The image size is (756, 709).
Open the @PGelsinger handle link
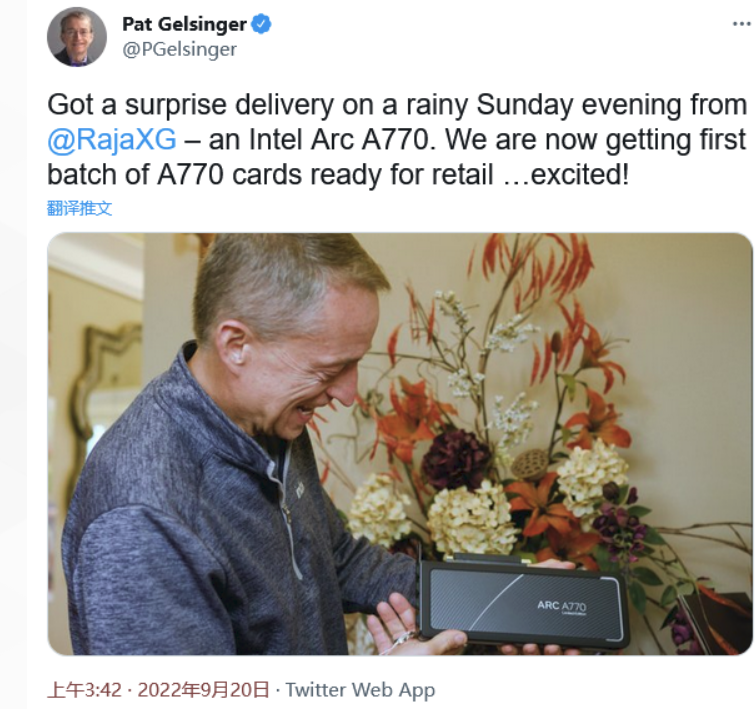point(179,49)
